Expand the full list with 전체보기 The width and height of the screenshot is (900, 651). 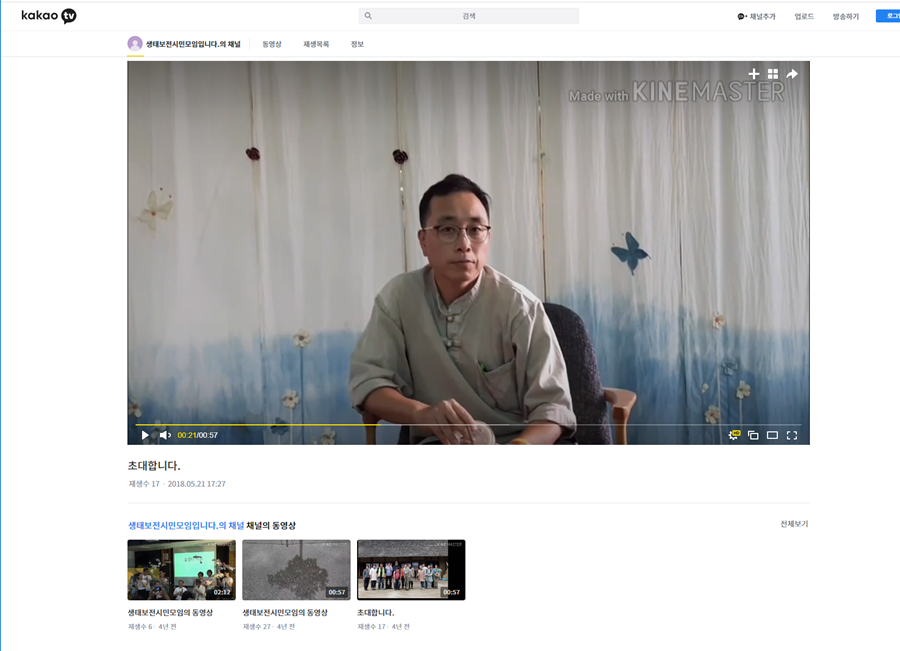click(794, 524)
